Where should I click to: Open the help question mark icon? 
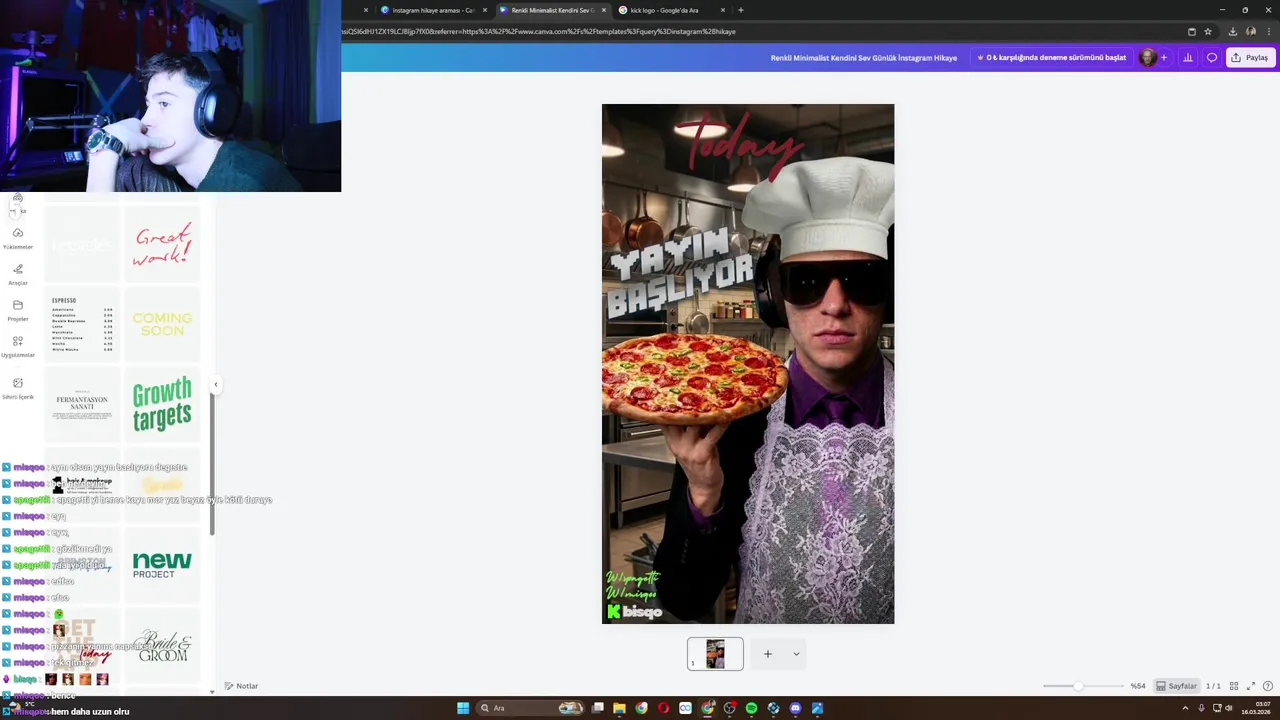coord(1268,686)
